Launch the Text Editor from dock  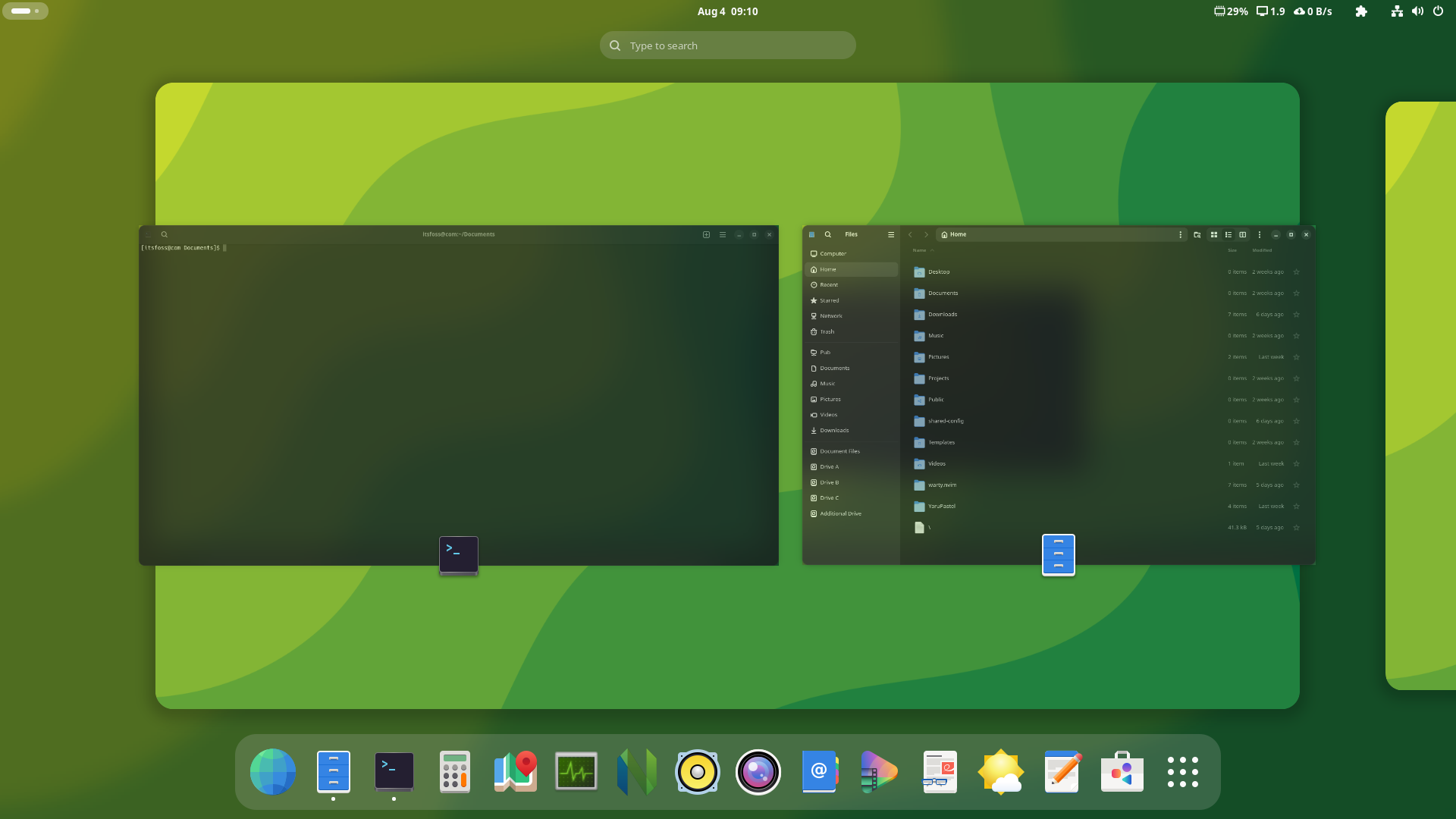coord(1062,772)
